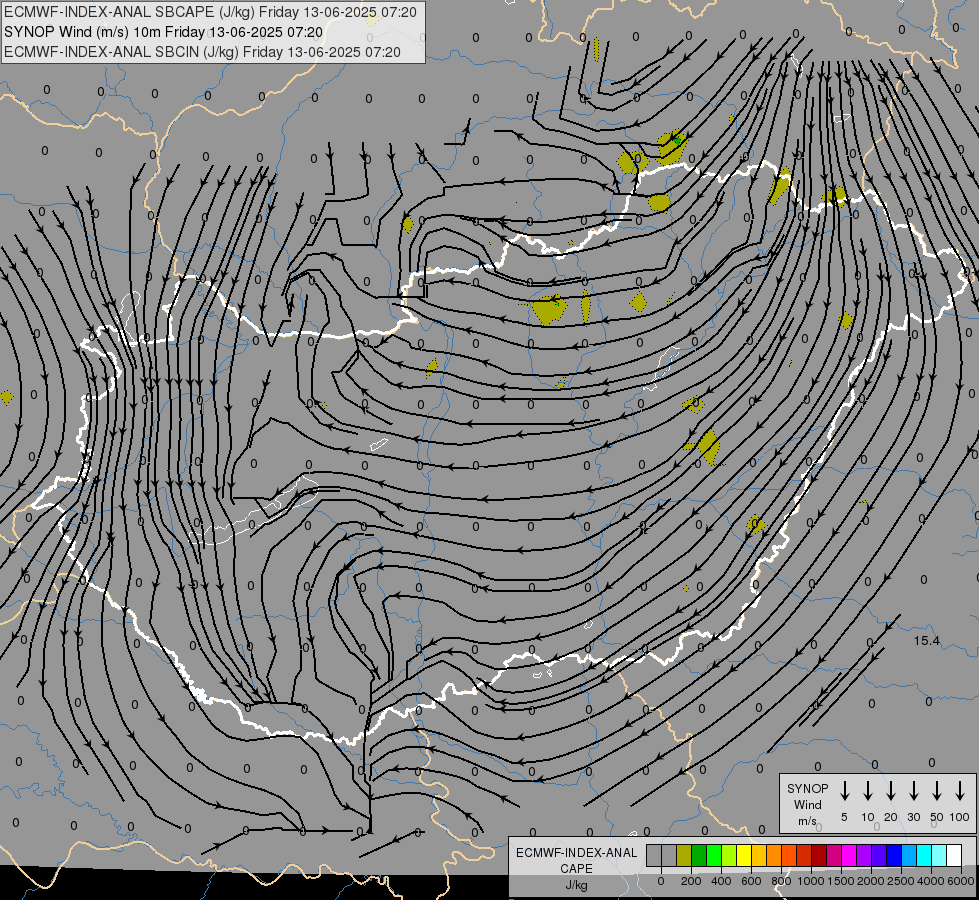This screenshot has height=900, width=979.
Task: Click the 200 tick label on CAPE scale
Action: tap(691, 881)
